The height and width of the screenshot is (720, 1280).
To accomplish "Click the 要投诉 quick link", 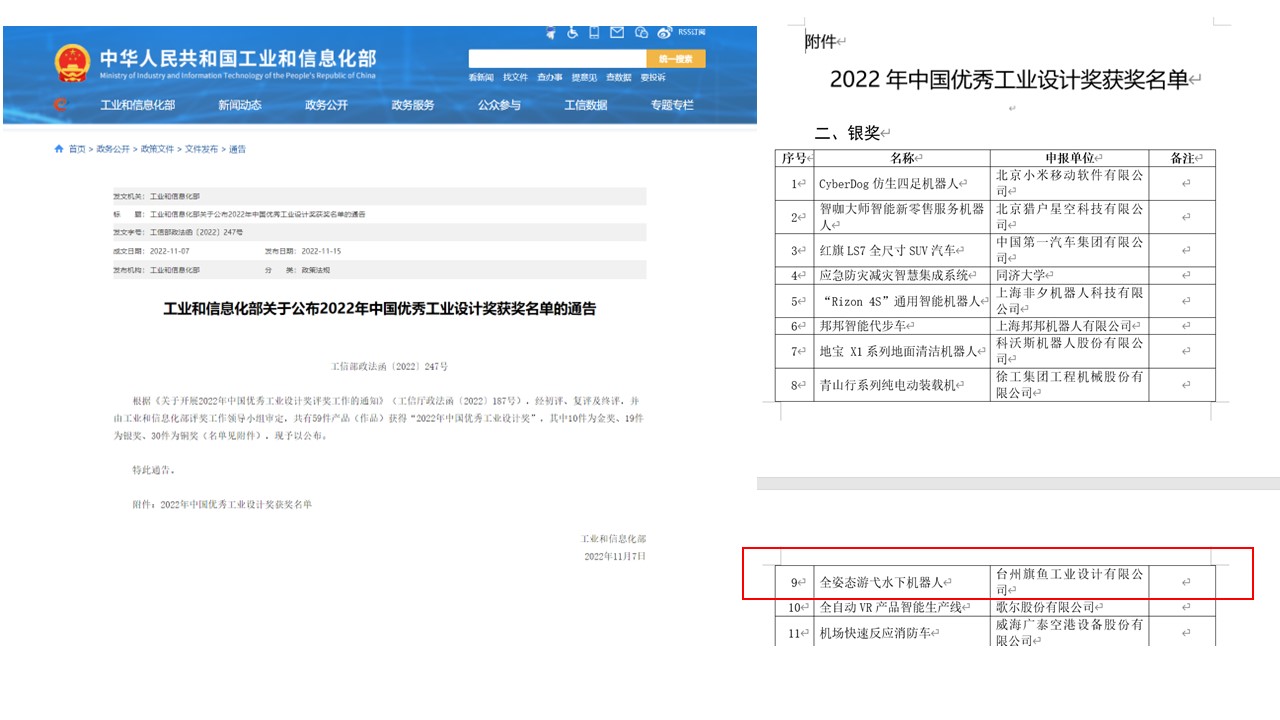I will [x=653, y=77].
